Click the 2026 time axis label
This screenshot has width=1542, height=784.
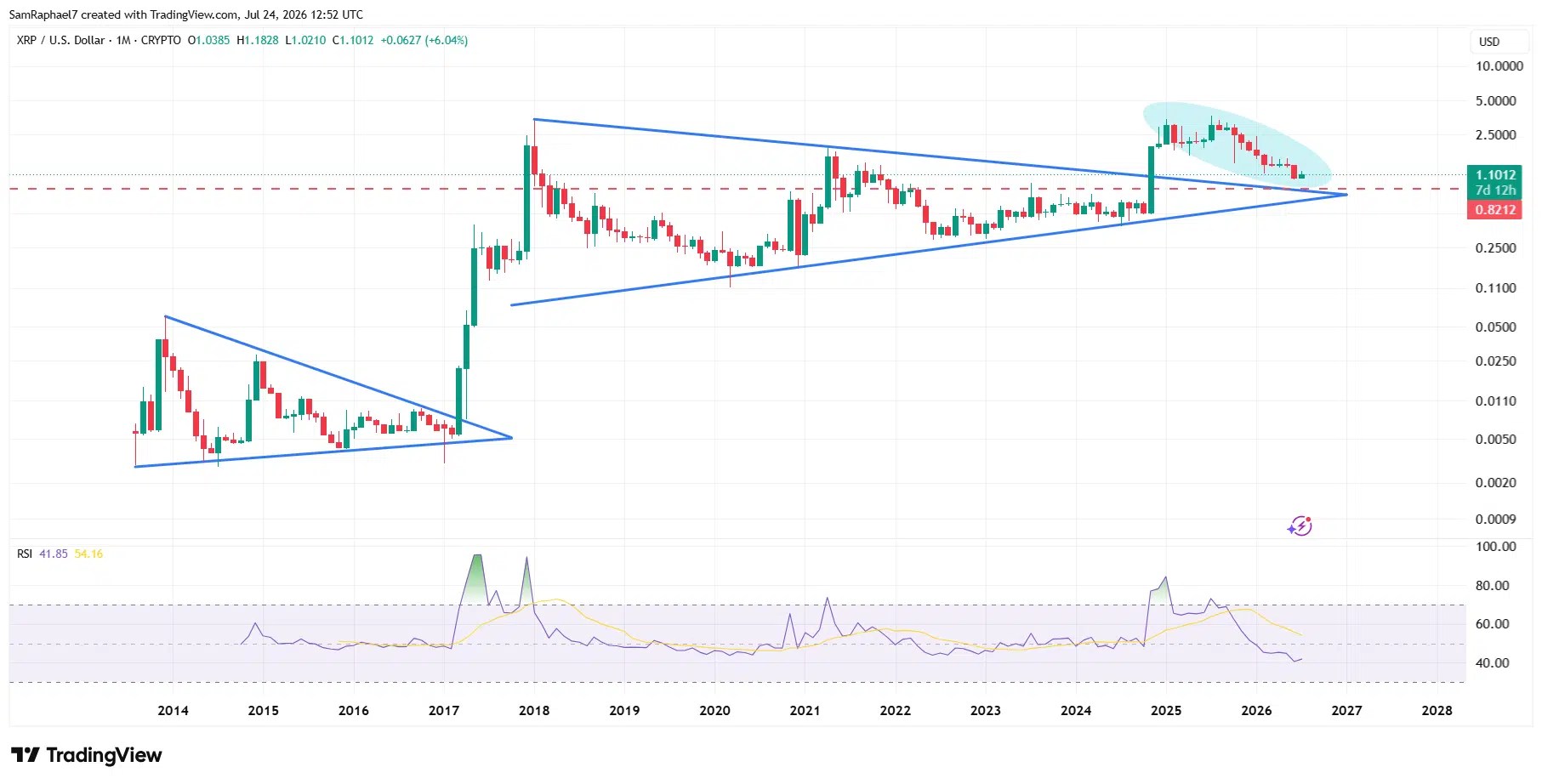click(1256, 711)
